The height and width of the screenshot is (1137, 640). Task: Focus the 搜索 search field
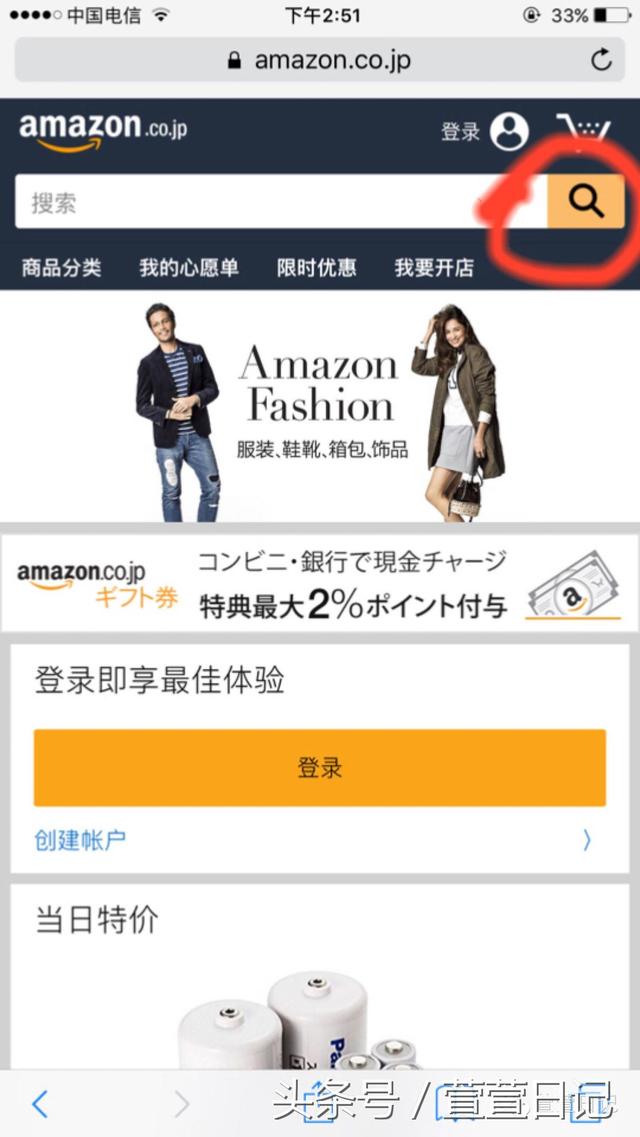tap(281, 201)
